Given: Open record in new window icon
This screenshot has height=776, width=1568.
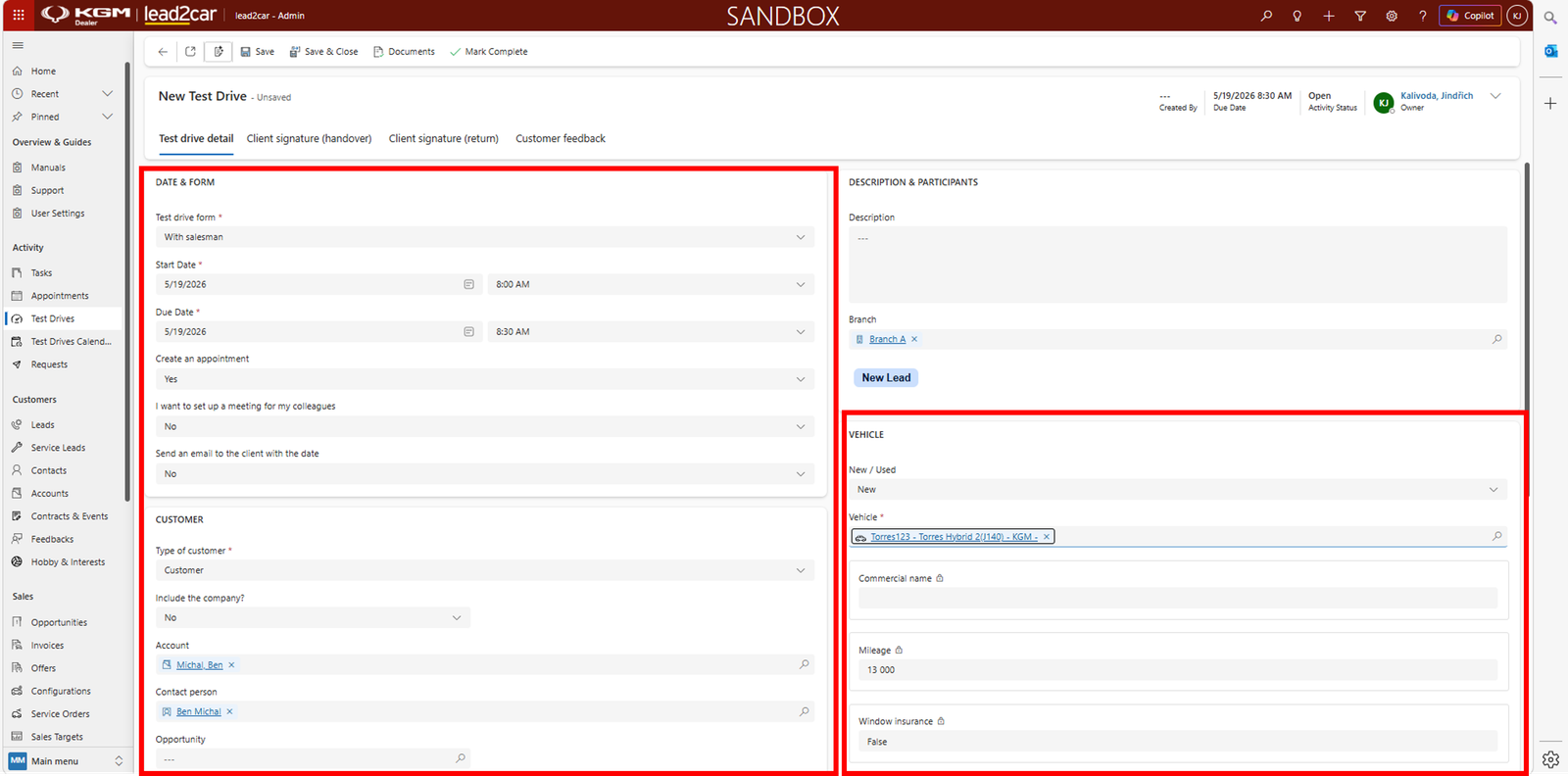Looking at the screenshot, I should [x=190, y=52].
